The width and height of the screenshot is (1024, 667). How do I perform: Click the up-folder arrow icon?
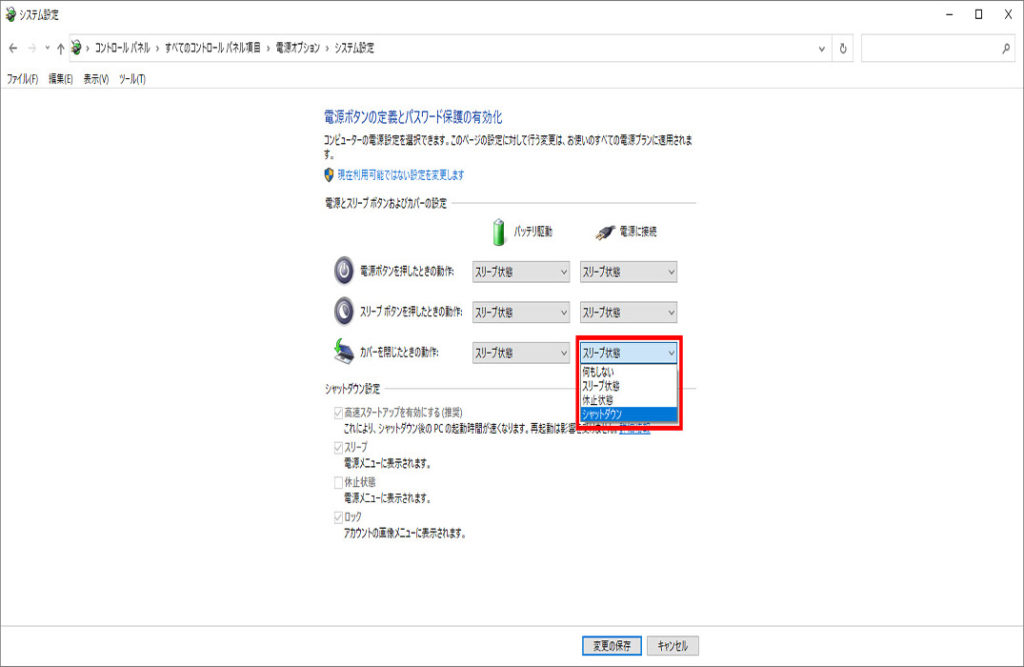pyautogui.click(x=60, y=48)
